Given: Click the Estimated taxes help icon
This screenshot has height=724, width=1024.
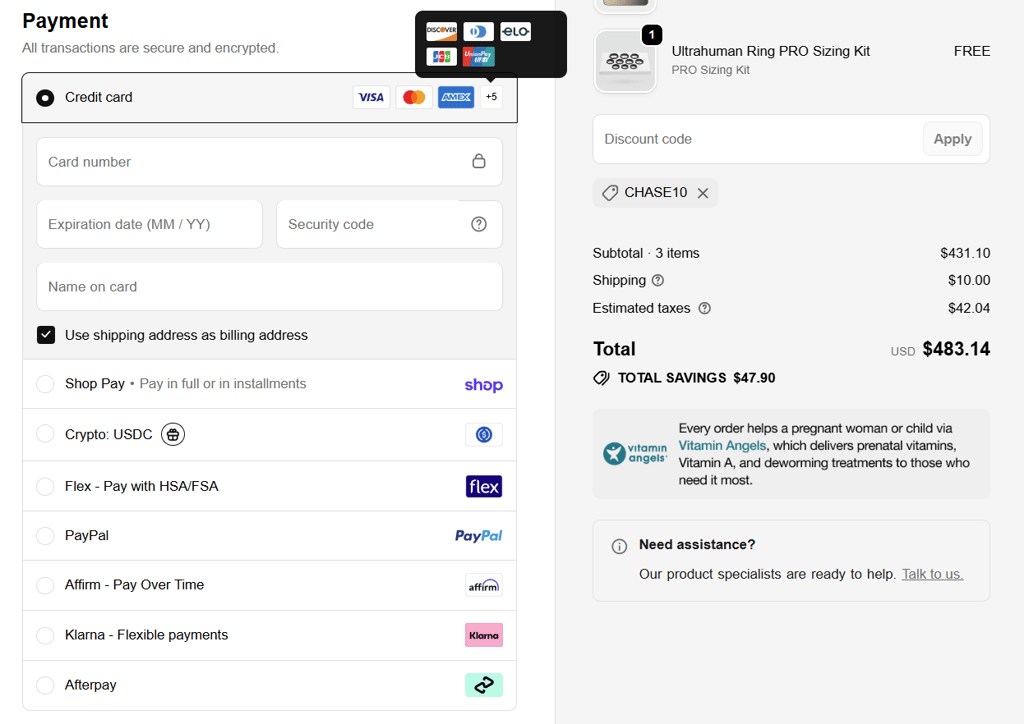Looking at the screenshot, I should pos(705,308).
